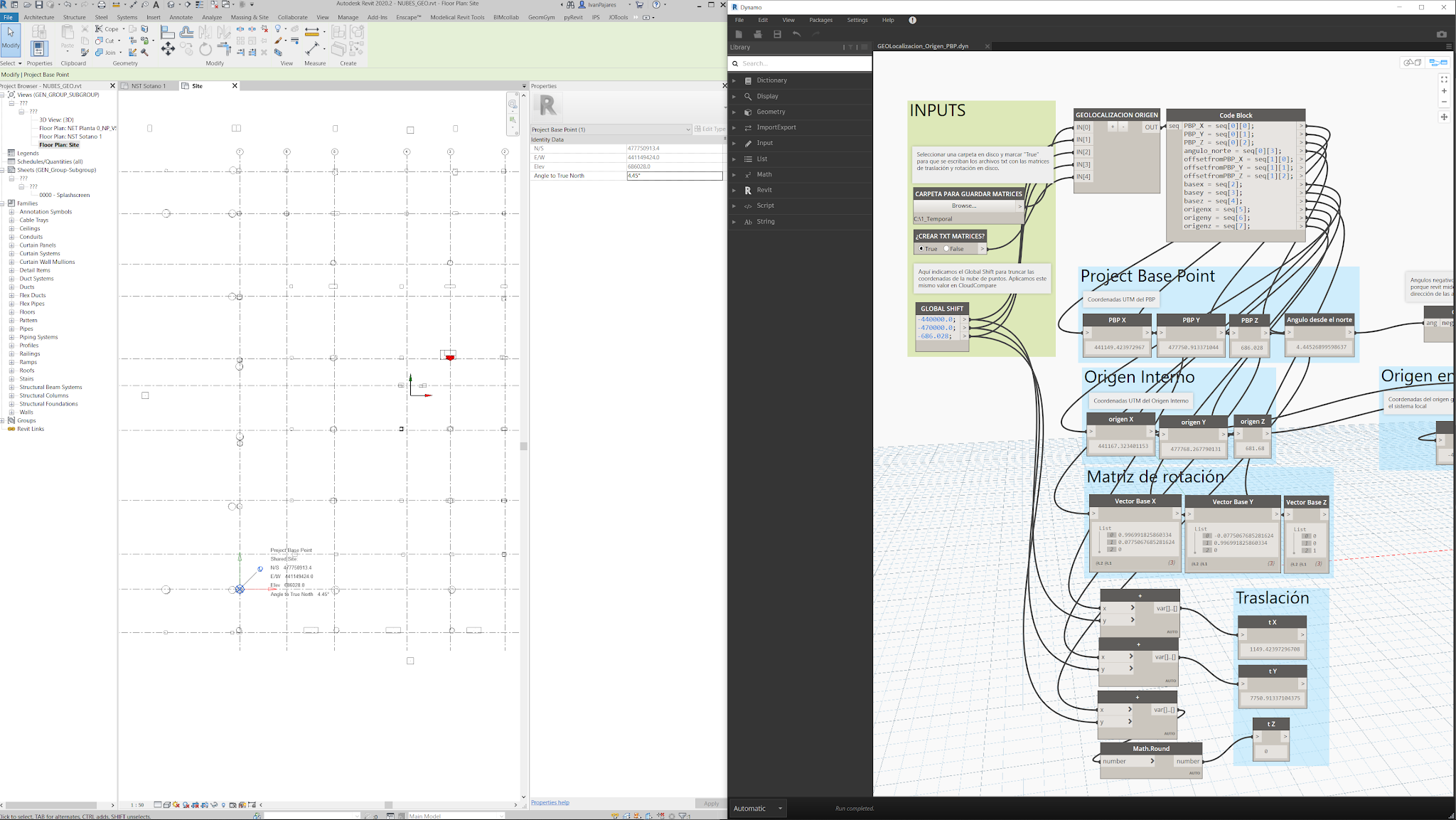1456x820 pixels.
Task: Click the File button in Revit ribbon
Action: tap(9, 17)
